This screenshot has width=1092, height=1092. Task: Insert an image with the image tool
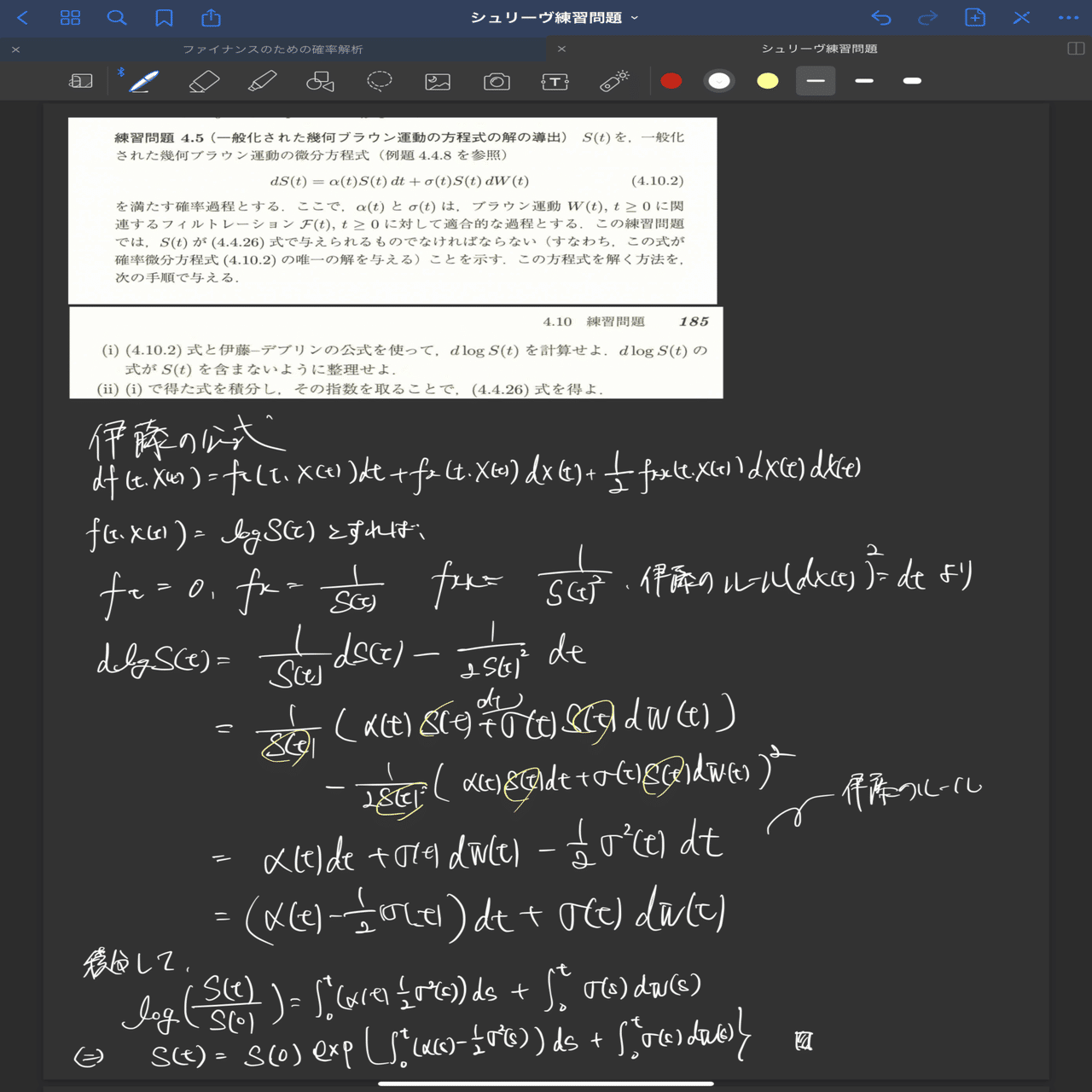pyautogui.click(x=438, y=81)
